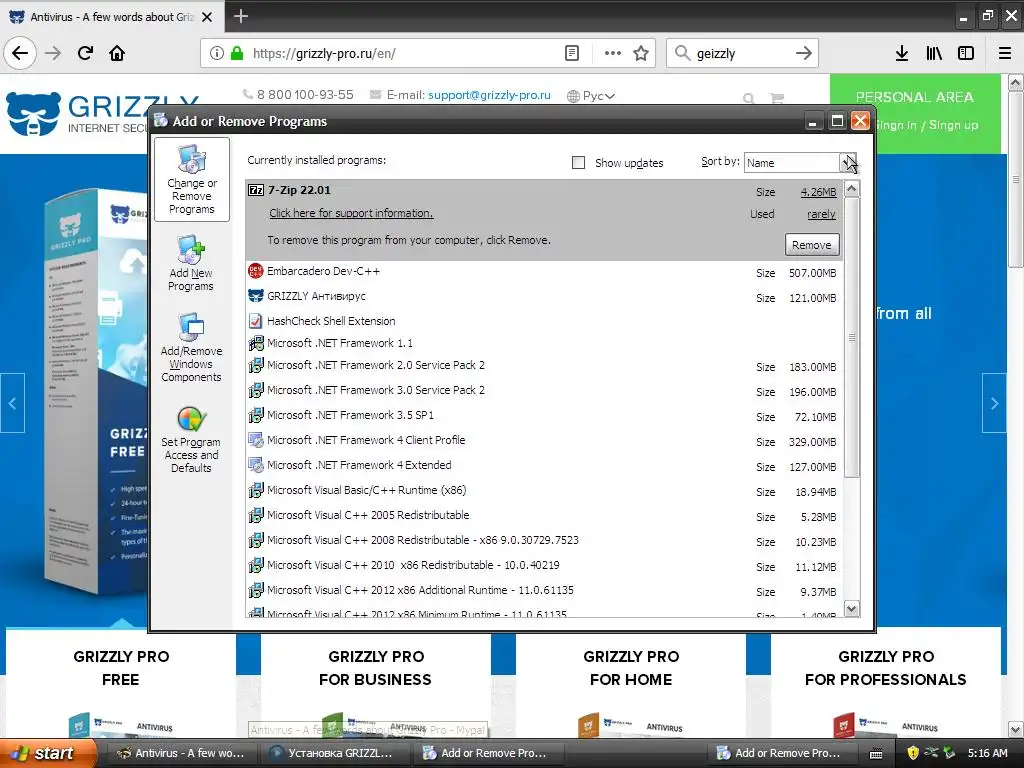The image size is (1024, 768).
Task: Click the yellow security shield tray icon
Action: pos(913,753)
